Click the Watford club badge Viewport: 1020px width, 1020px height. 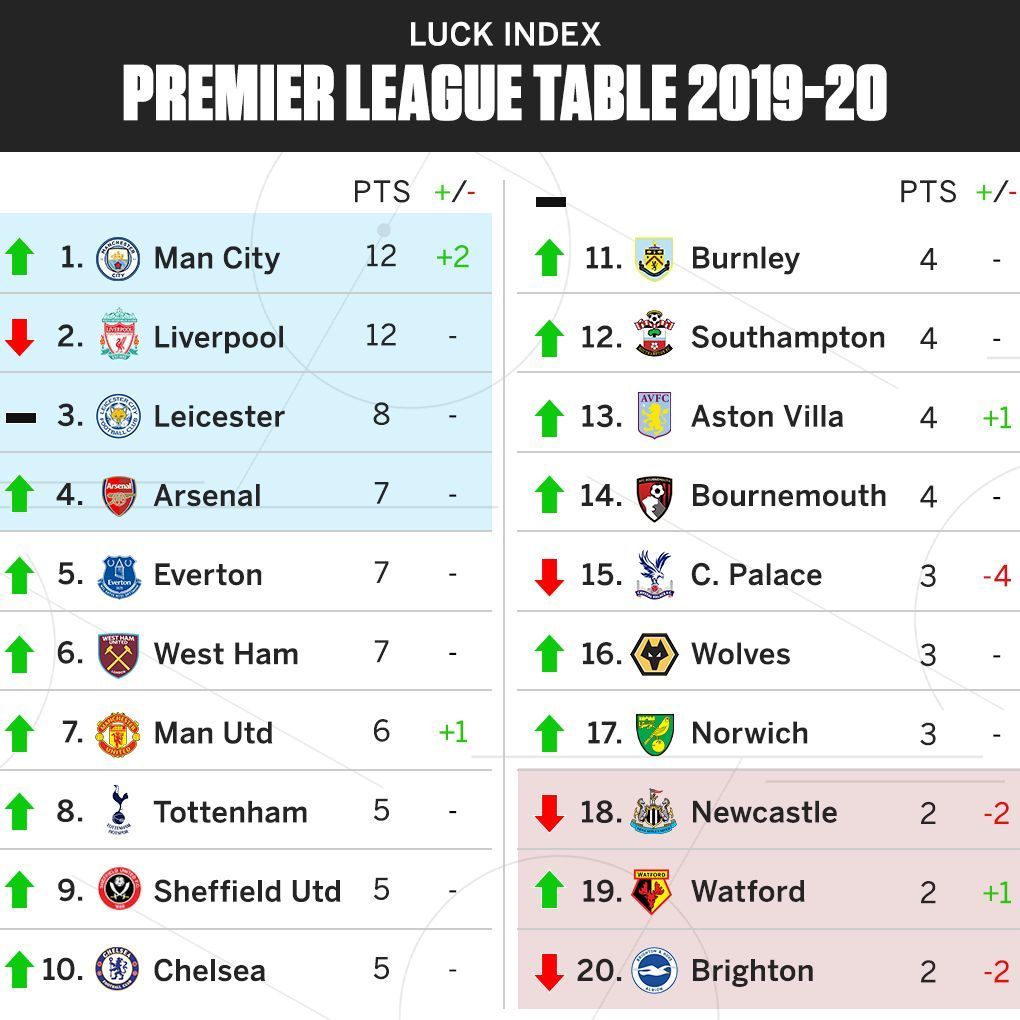(653, 891)
